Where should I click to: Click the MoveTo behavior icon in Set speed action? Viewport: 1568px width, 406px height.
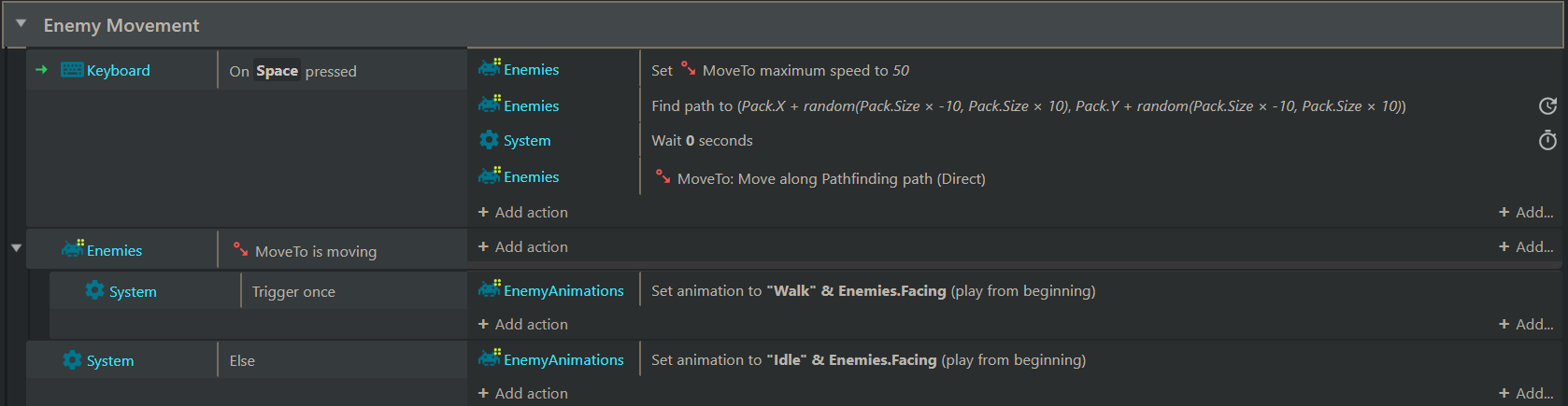tap(688, 68)
